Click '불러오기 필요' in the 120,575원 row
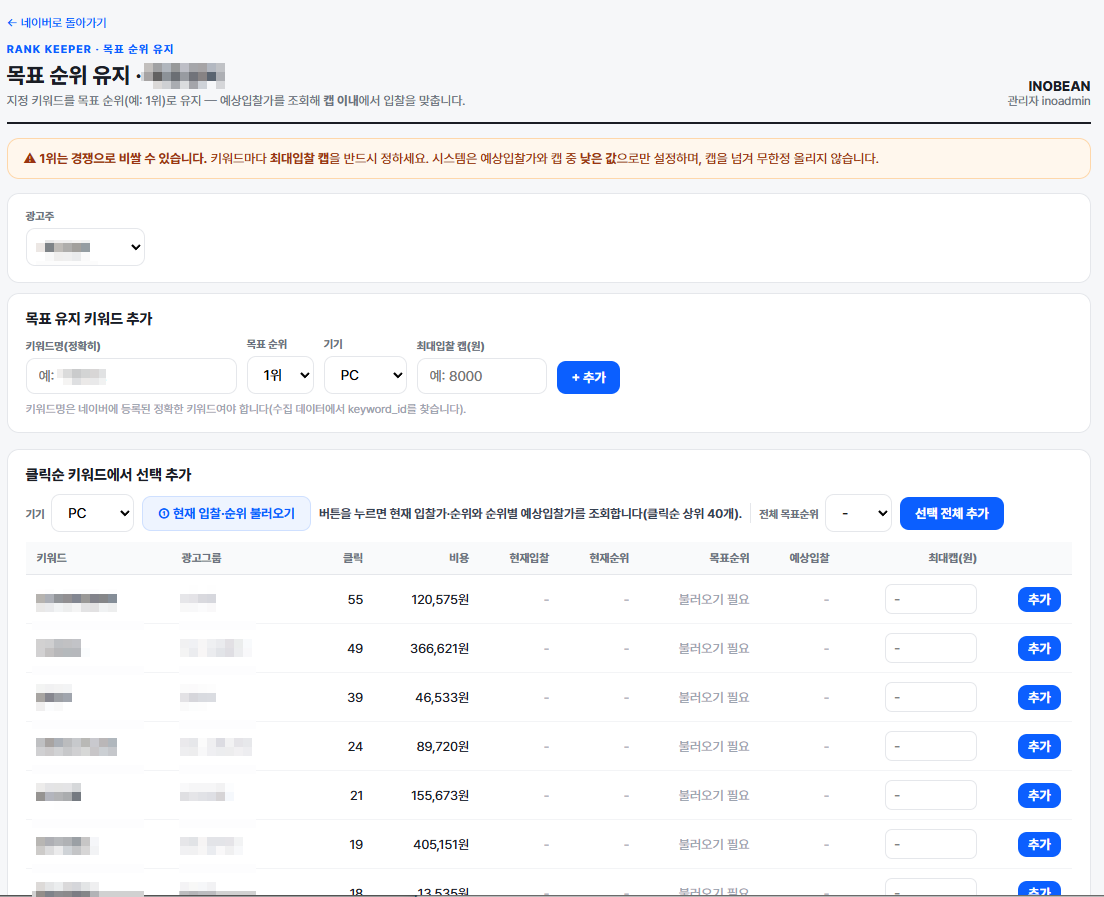This screenshot has width=1104, height=897. [x=713, y=599]
